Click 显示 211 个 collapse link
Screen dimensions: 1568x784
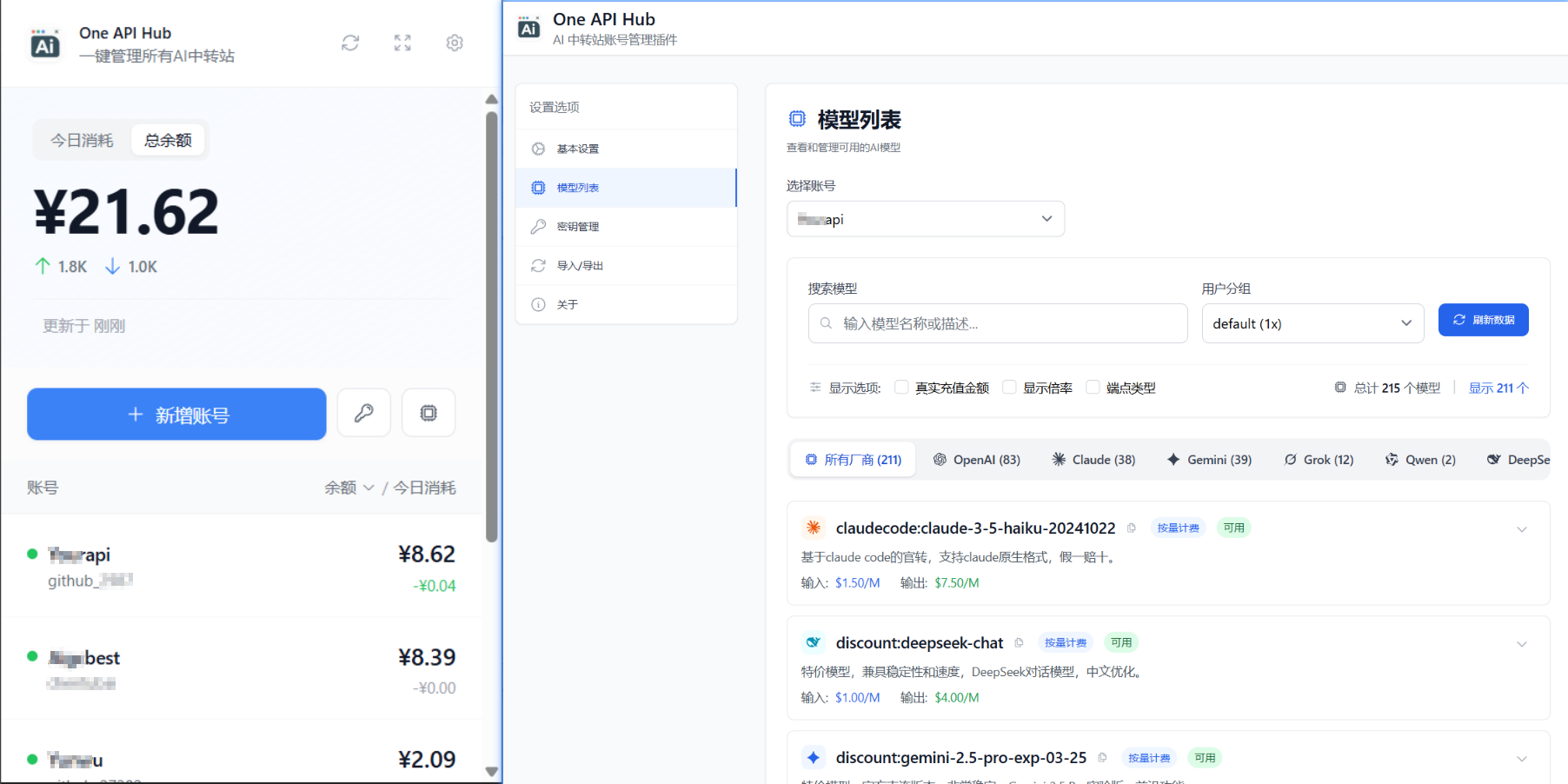click(x=1498, y=388)
